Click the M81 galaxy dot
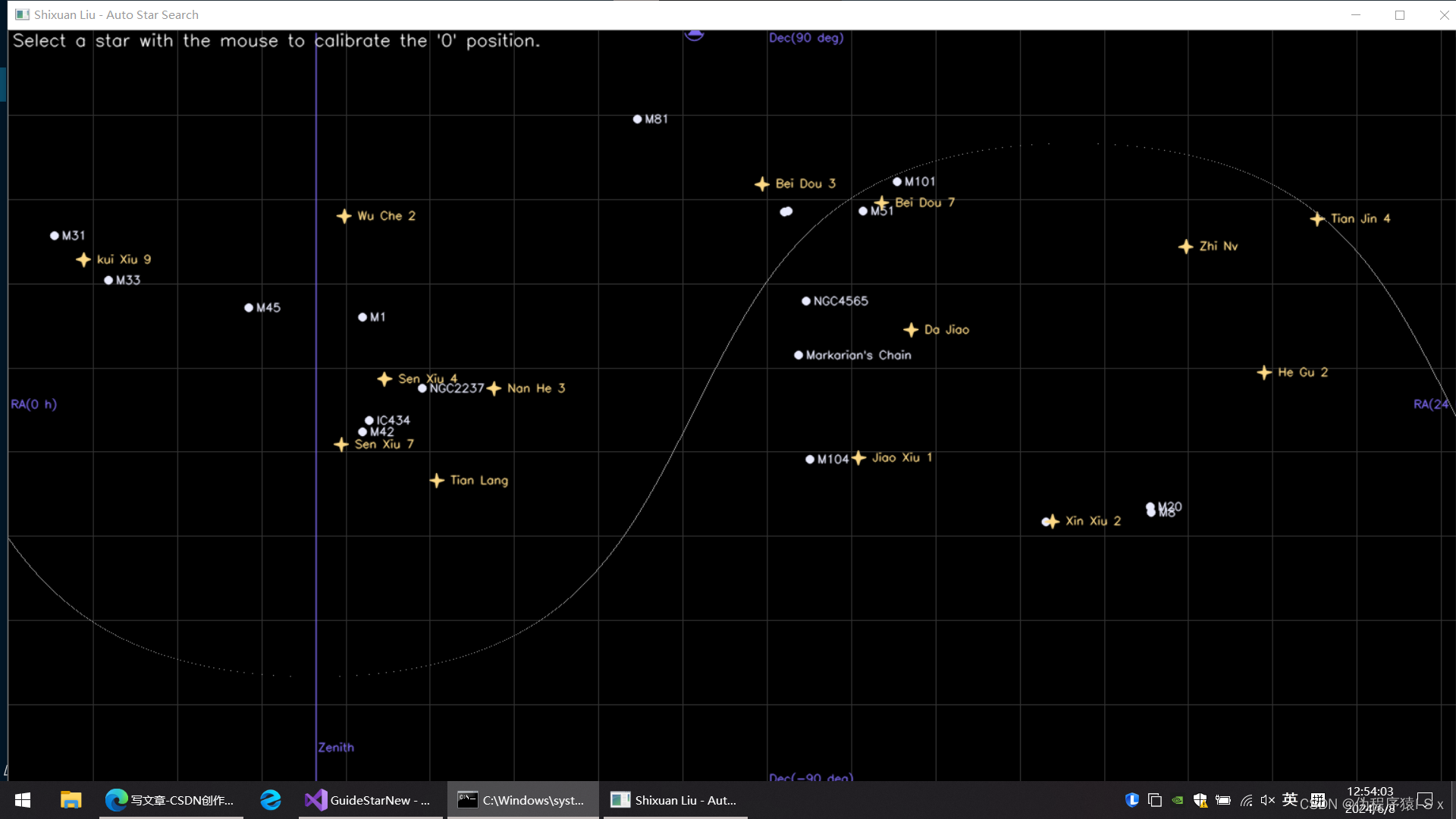 point(638,119)
